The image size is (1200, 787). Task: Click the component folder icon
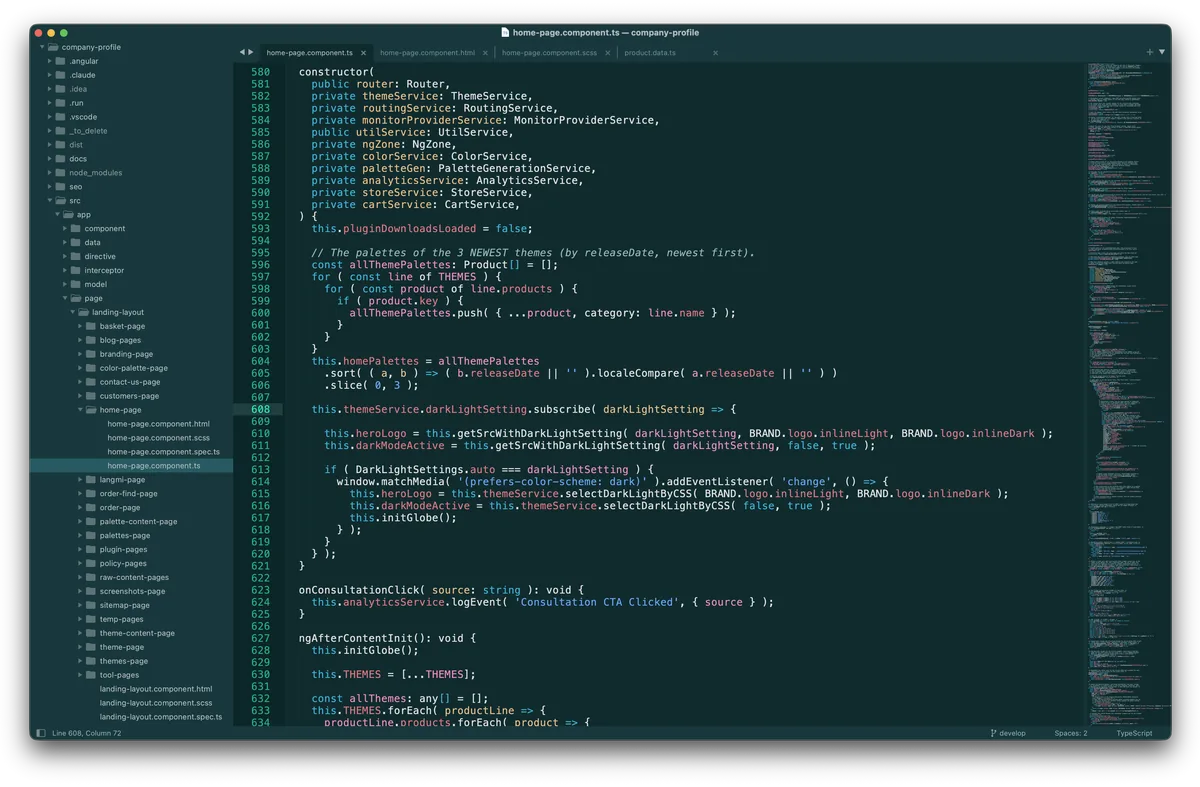(76, 229)
